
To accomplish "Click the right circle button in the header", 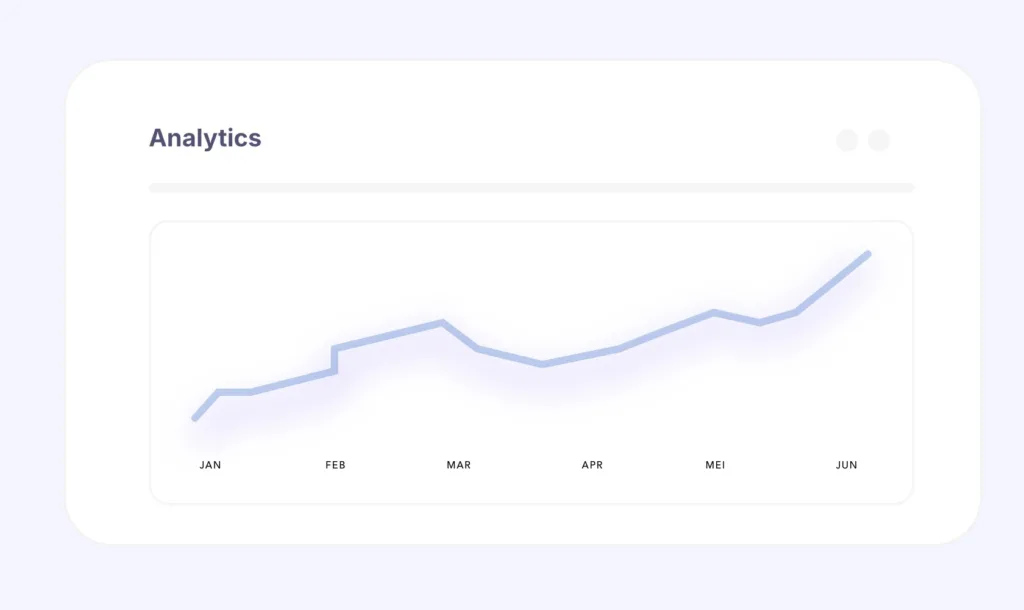I will coord(879,140).
